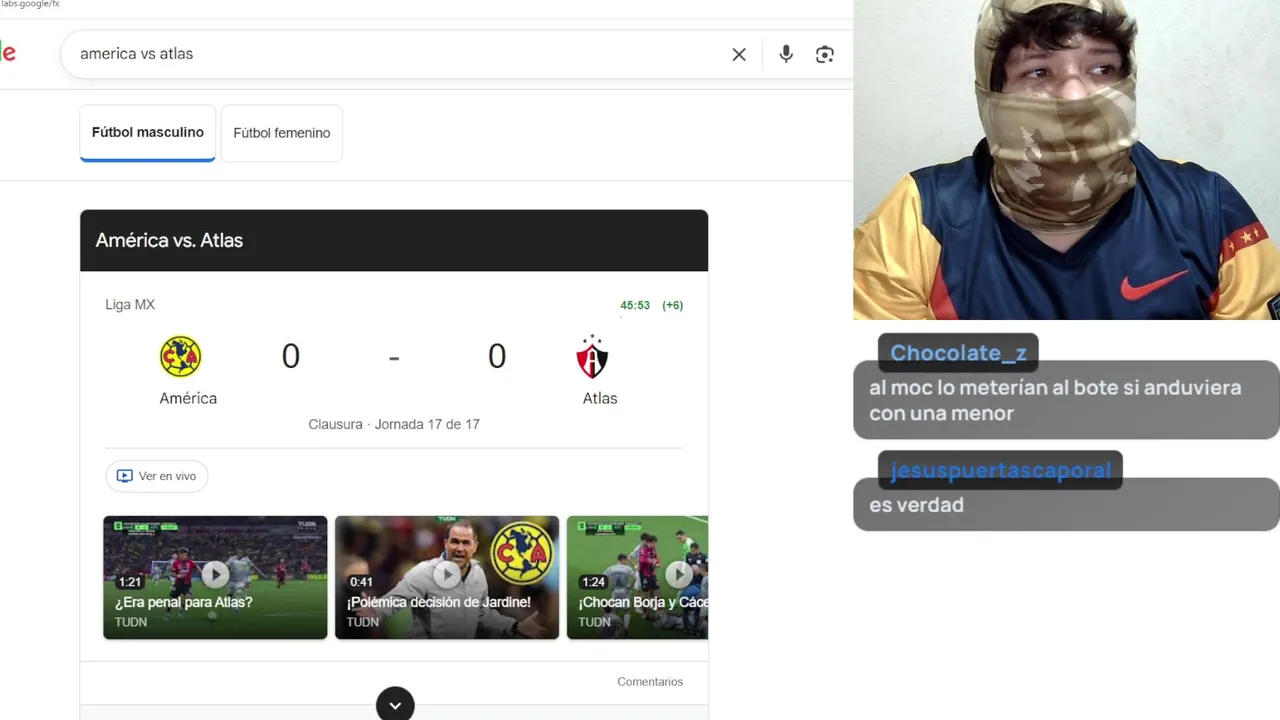
Task: Play the ¿Era penal para Atlas? video
Action: [215, 577]
